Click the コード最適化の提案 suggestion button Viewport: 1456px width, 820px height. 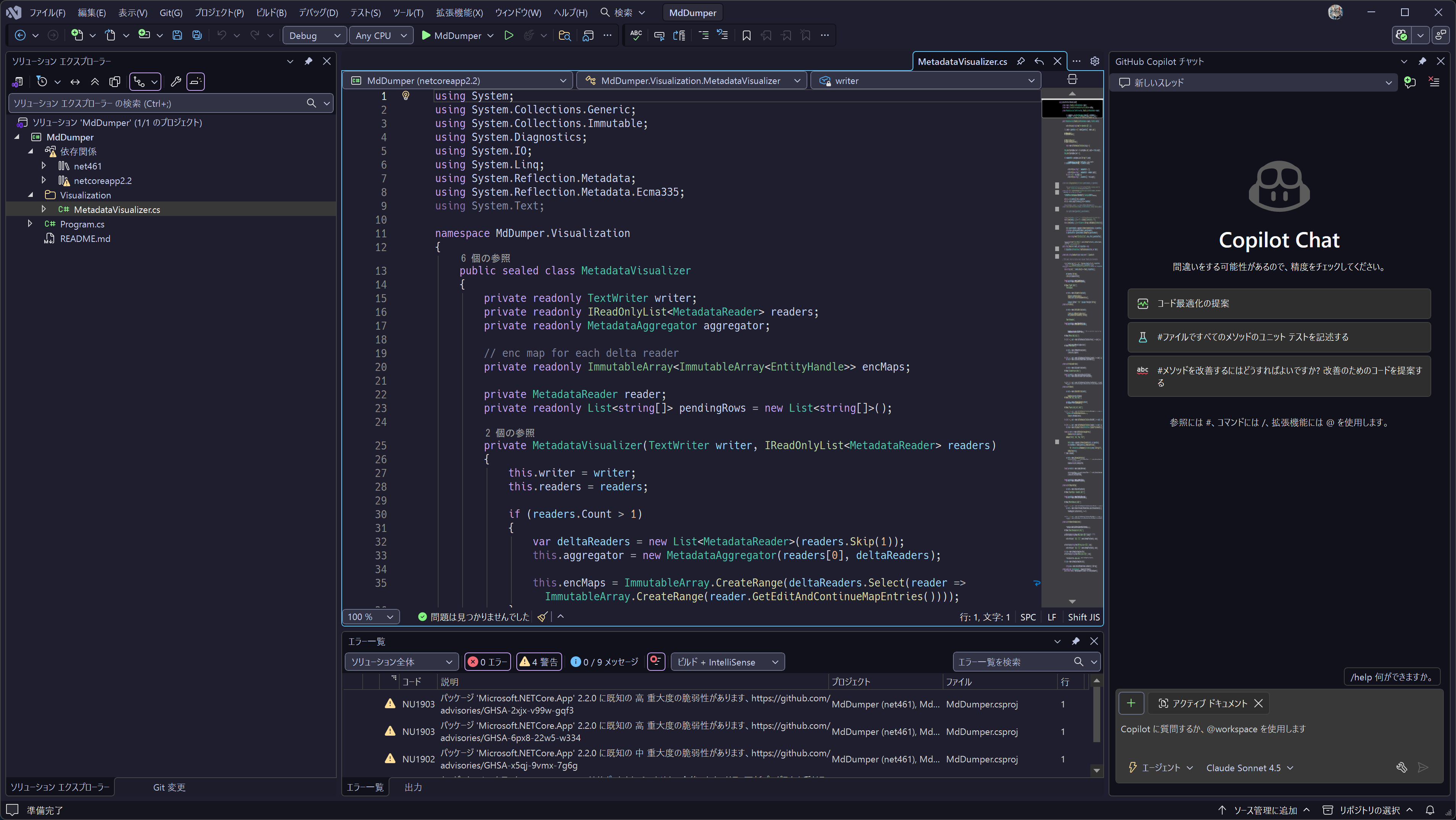pyautogui.click(x=1279, y=304)
